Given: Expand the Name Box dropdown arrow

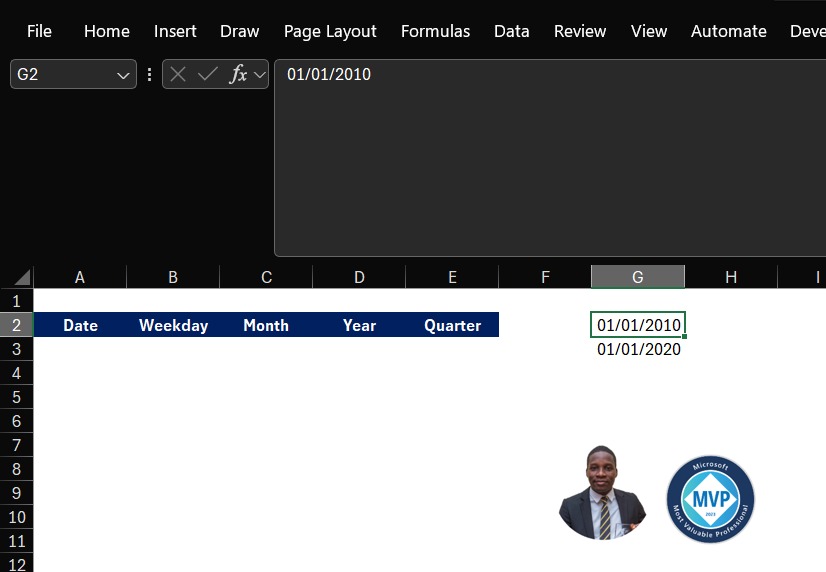Looking at the screenshot, I should pos(123,75).
